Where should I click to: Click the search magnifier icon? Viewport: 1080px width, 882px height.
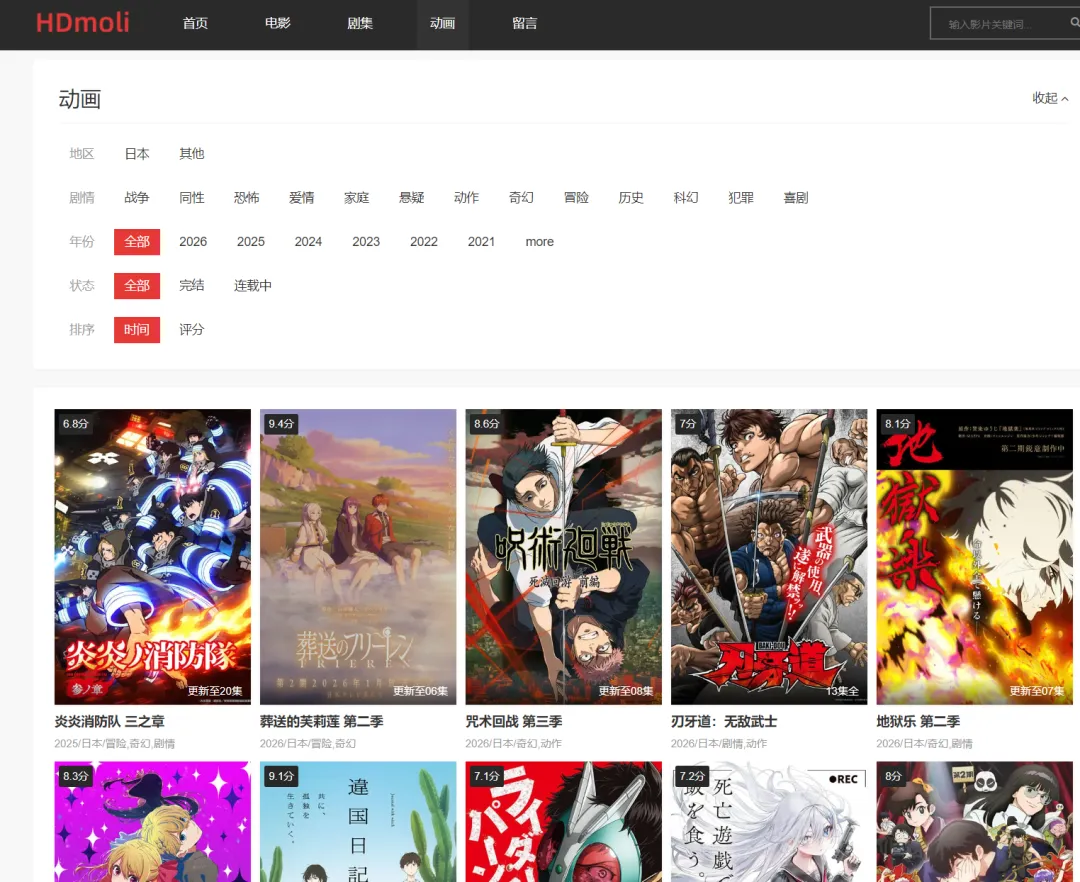click(1074, 23)
